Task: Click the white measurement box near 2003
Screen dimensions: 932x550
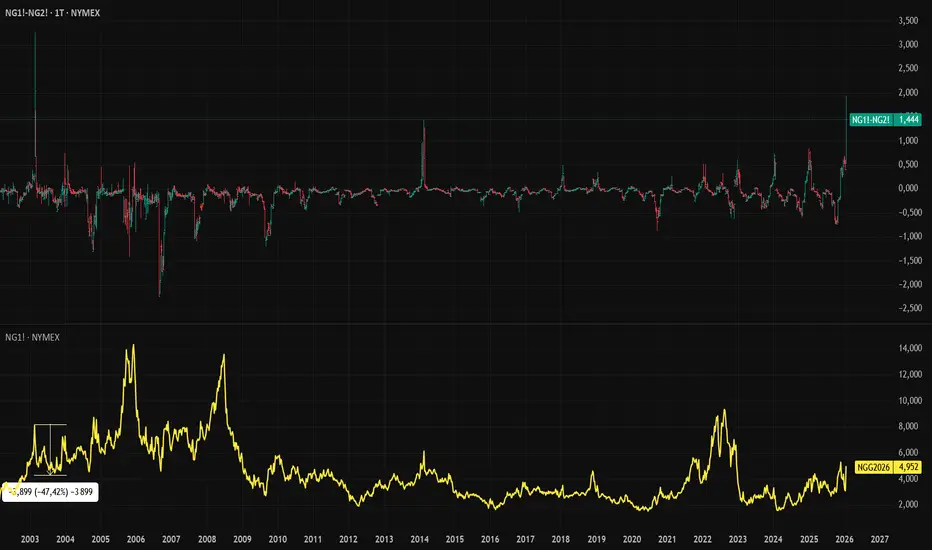Action: (50, 450)
